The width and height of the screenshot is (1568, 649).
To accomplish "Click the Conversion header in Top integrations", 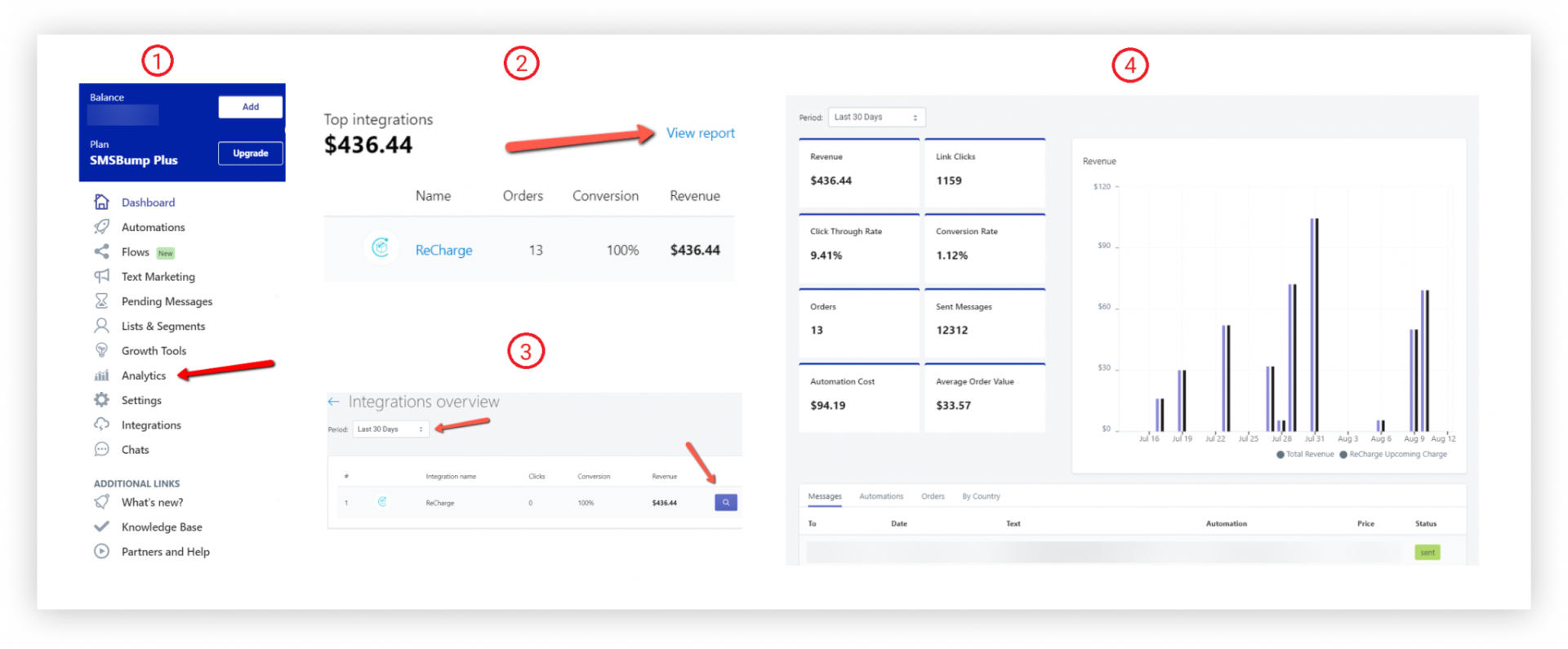I will tap(605, 196).
